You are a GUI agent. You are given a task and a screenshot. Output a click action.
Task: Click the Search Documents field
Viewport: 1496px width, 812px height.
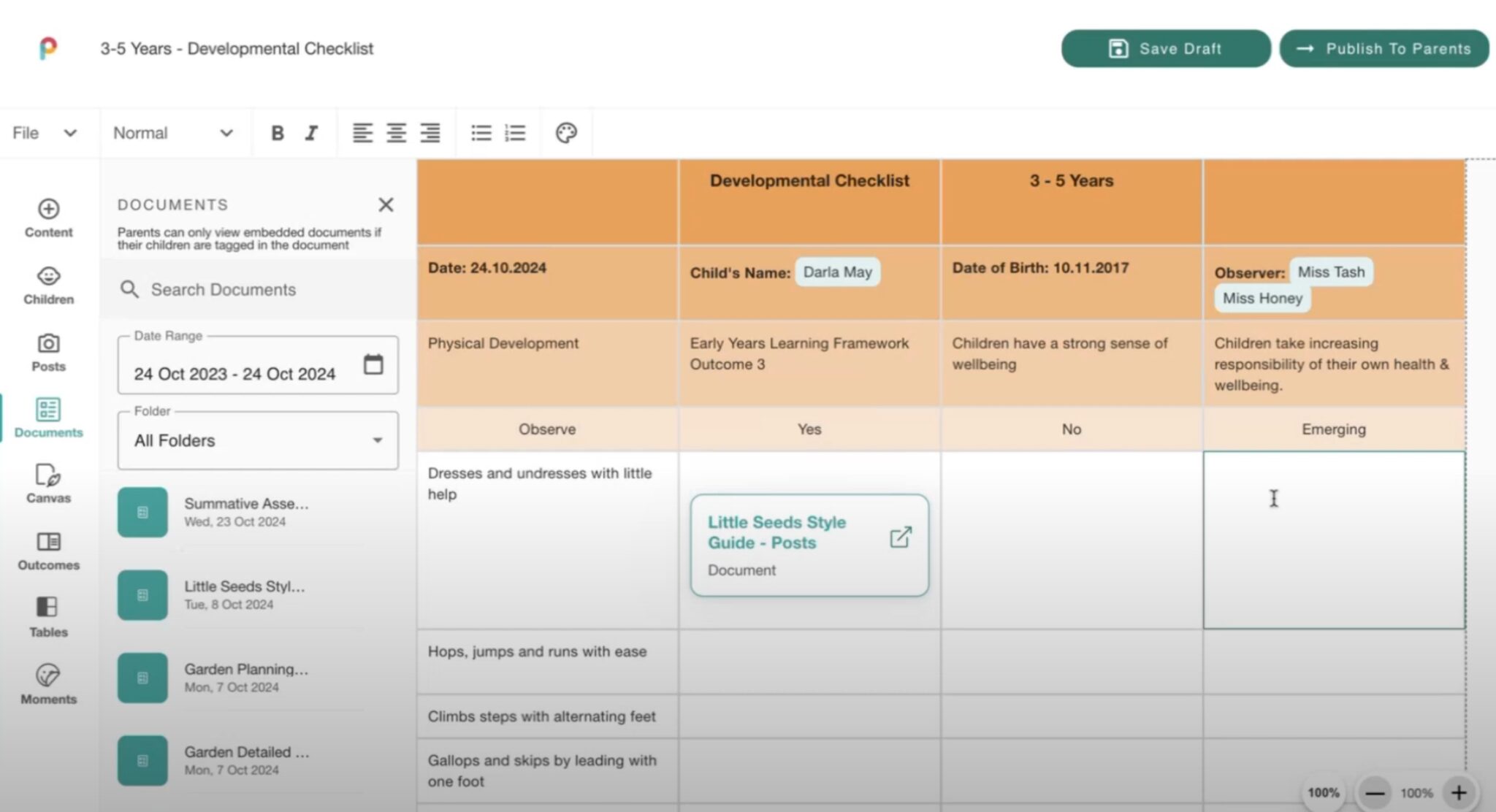(x=241, y=289)
